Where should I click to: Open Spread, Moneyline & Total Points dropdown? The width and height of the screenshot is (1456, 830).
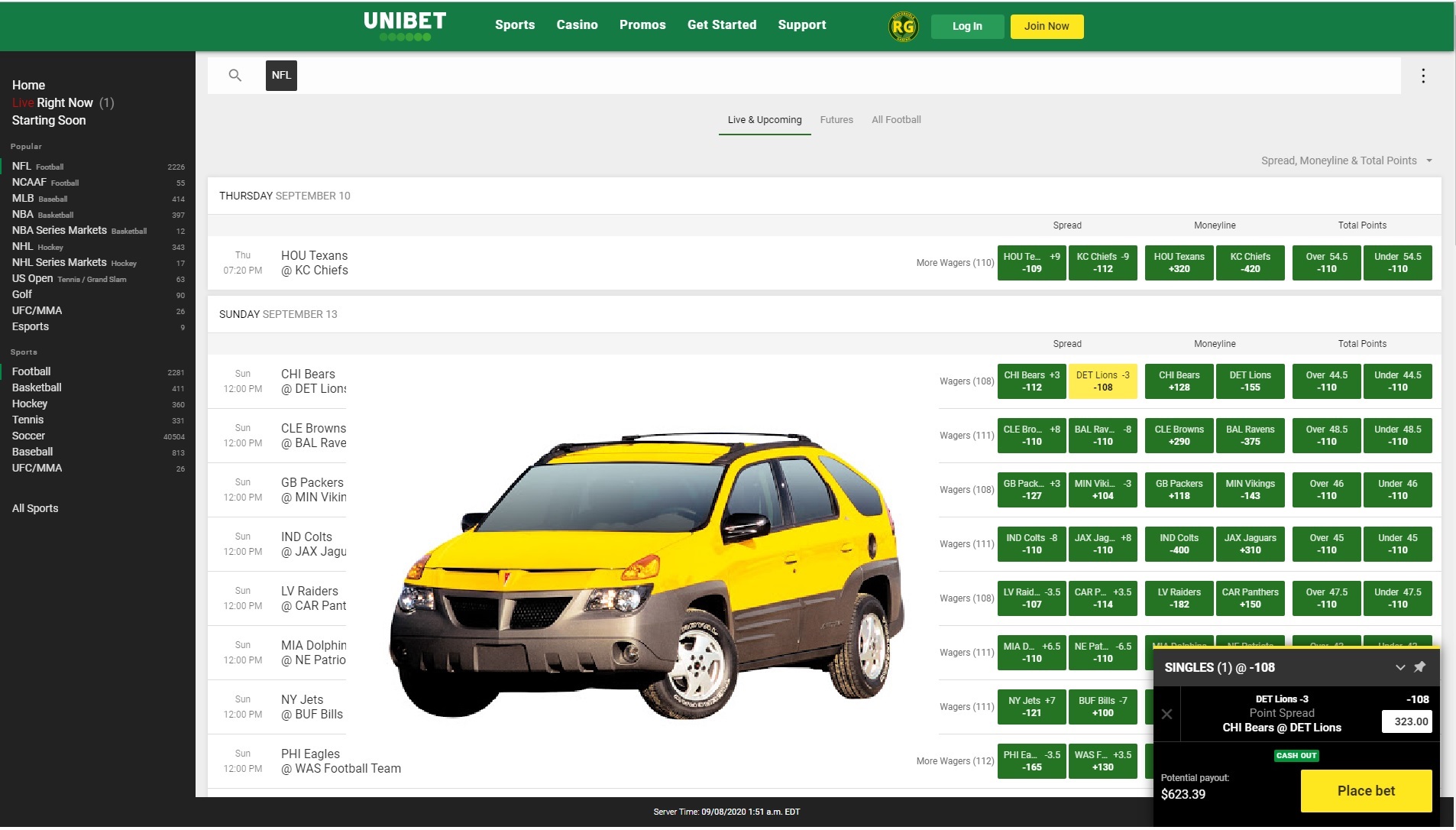pos(1347,160)
